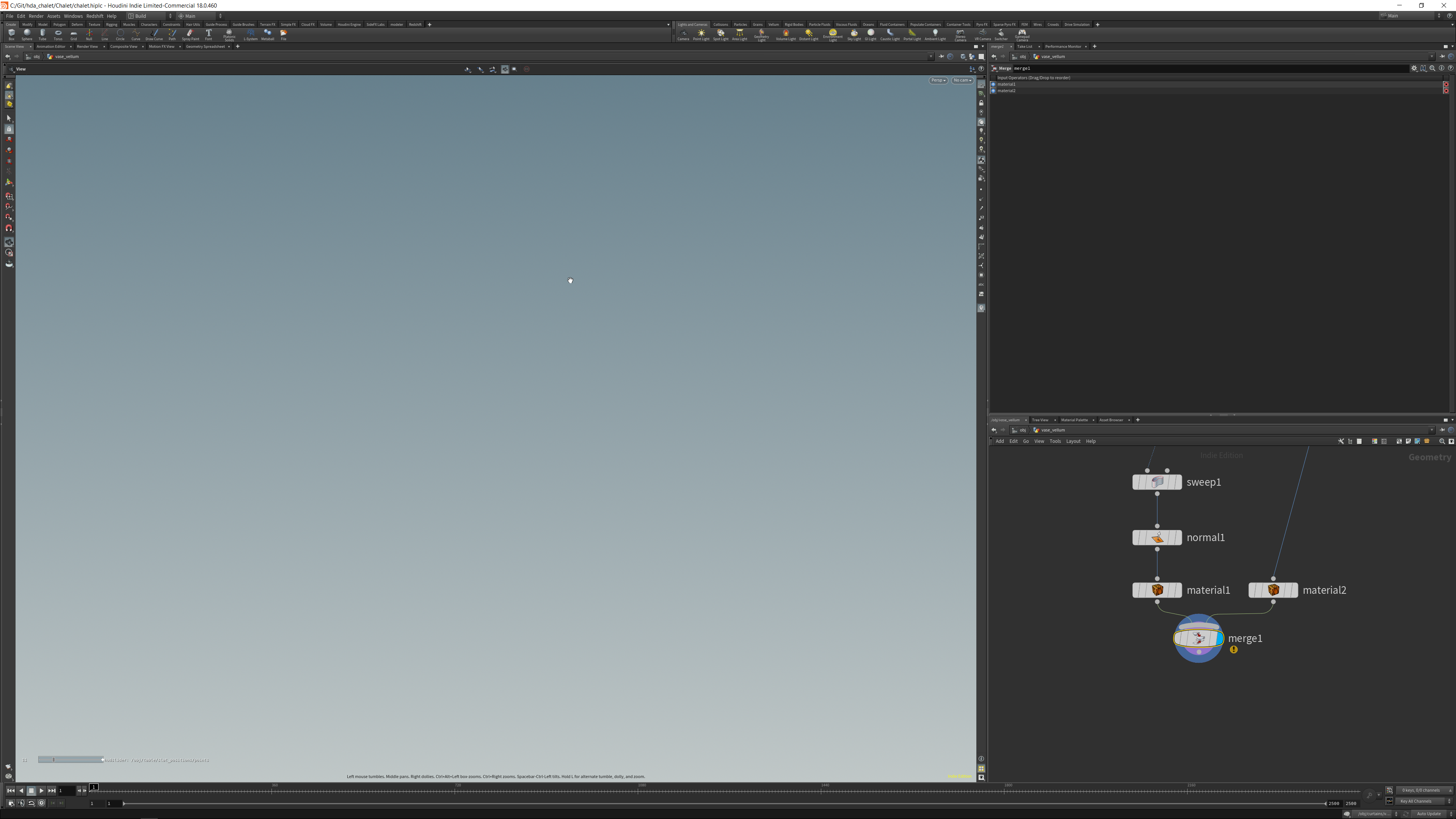
Task: Choose the L-System shelf tool
Action: [250, 35]
